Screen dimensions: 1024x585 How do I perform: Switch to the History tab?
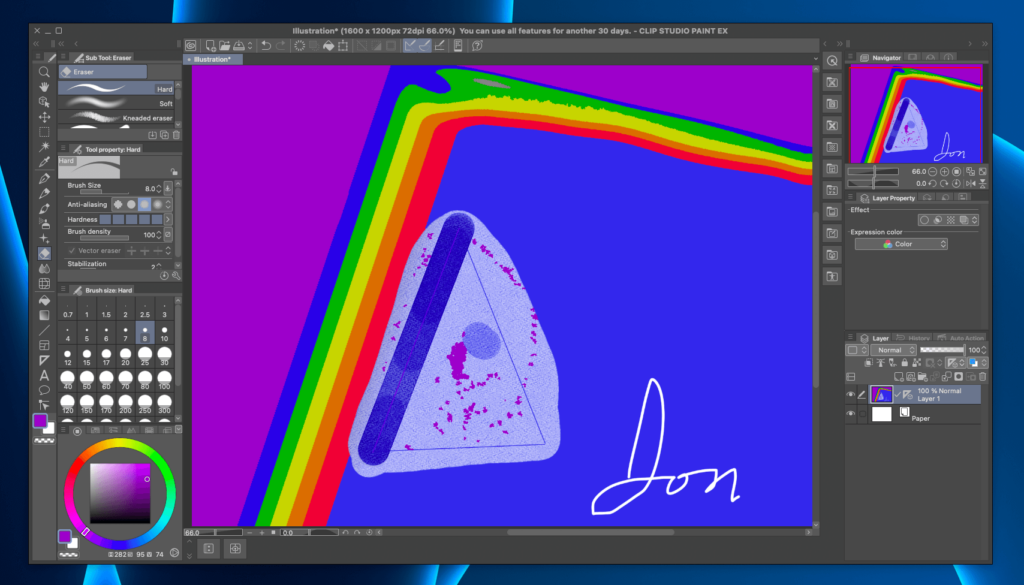point(914,338)
